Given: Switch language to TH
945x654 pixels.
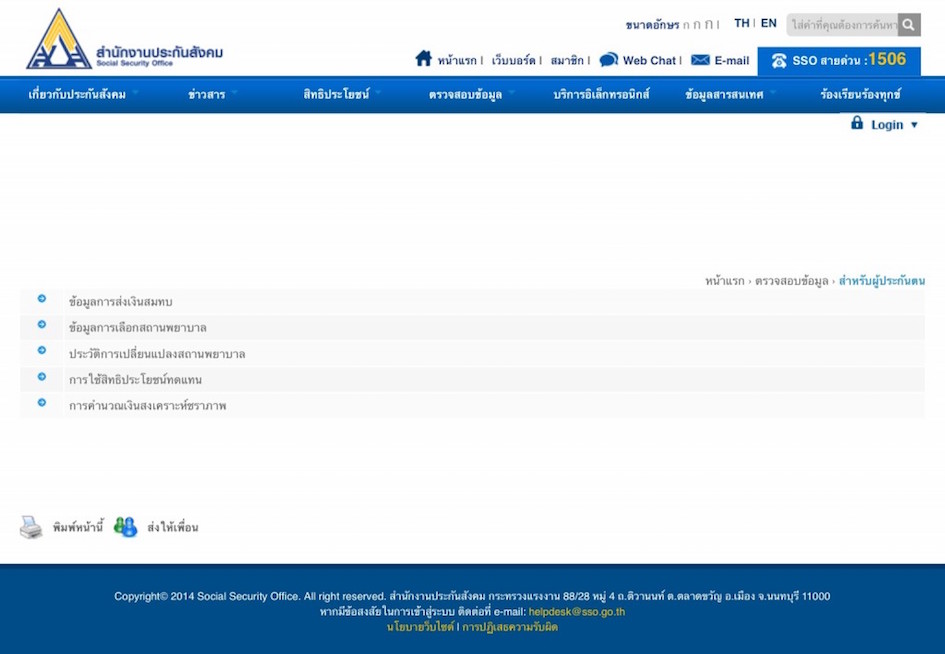Looking at the screenshot, I should (x=741, y=23).
